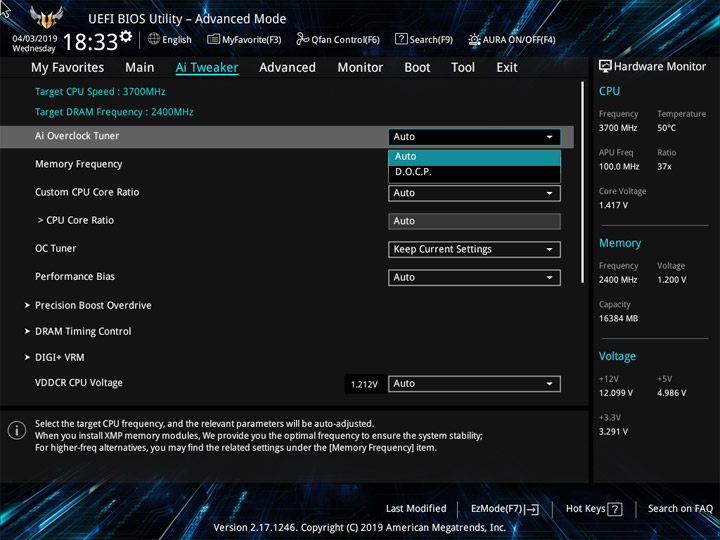Open the VDDCR CPU Voltage dropdown
The width and height of the screenshot is (720, 540).
point(474,384)
